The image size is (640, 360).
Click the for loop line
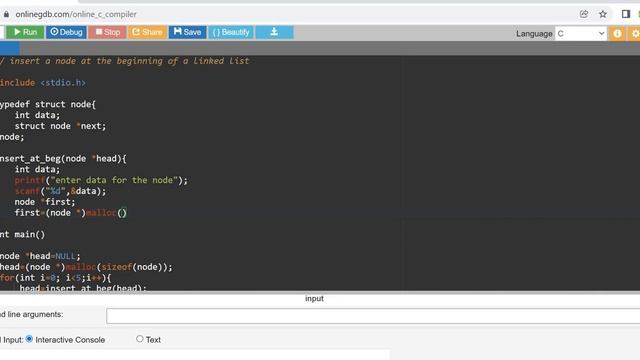56,278
